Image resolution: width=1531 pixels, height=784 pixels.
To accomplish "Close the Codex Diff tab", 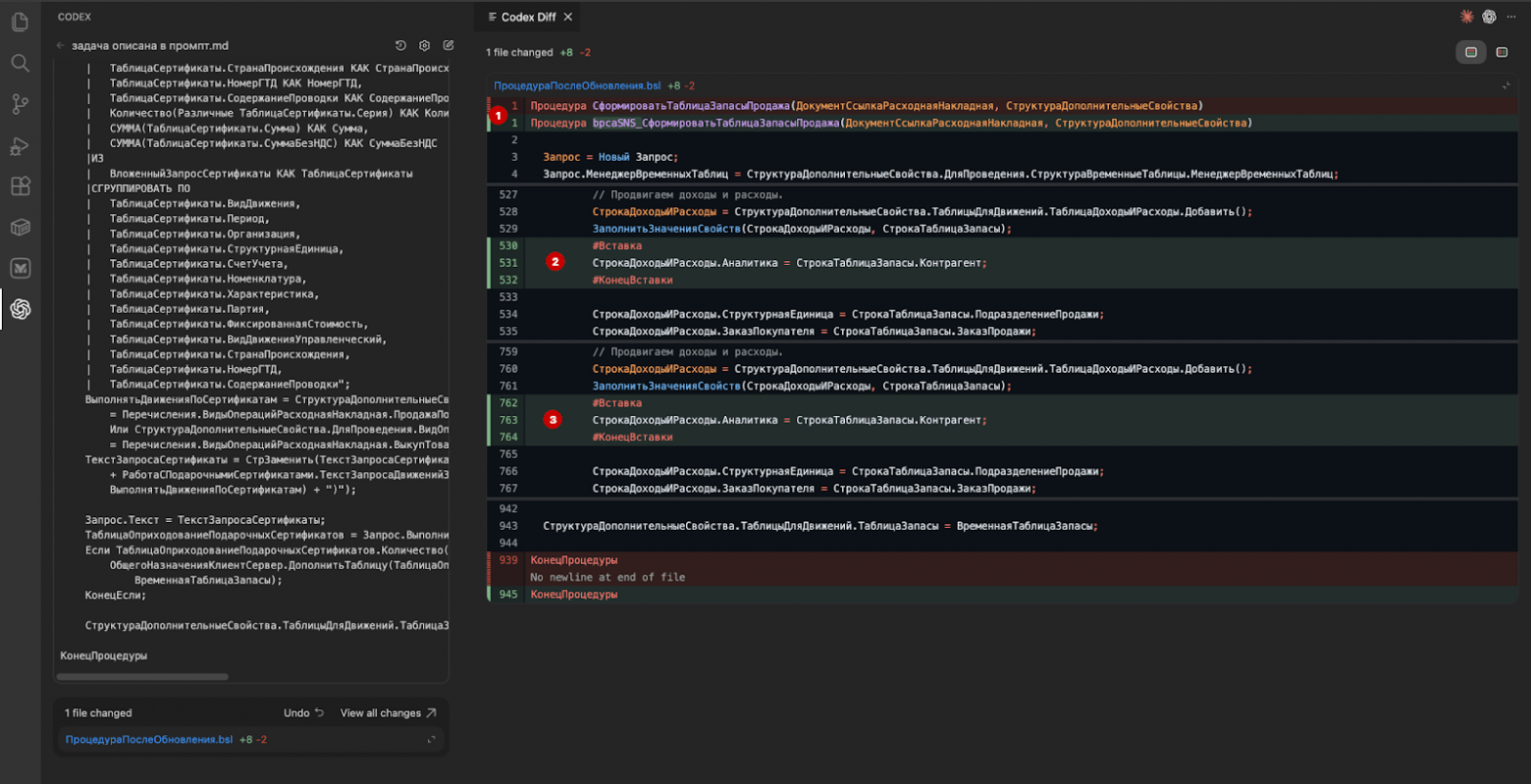I will (x=568, y=17).
